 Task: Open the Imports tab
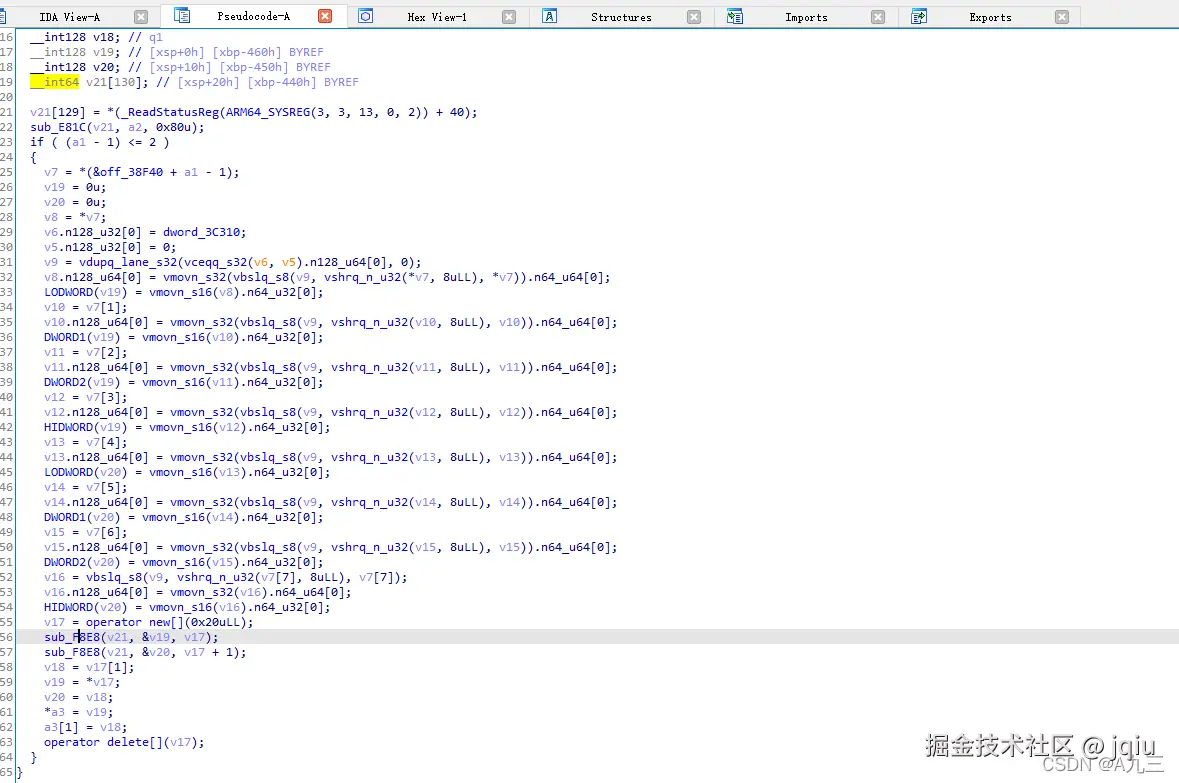[806, 17]
